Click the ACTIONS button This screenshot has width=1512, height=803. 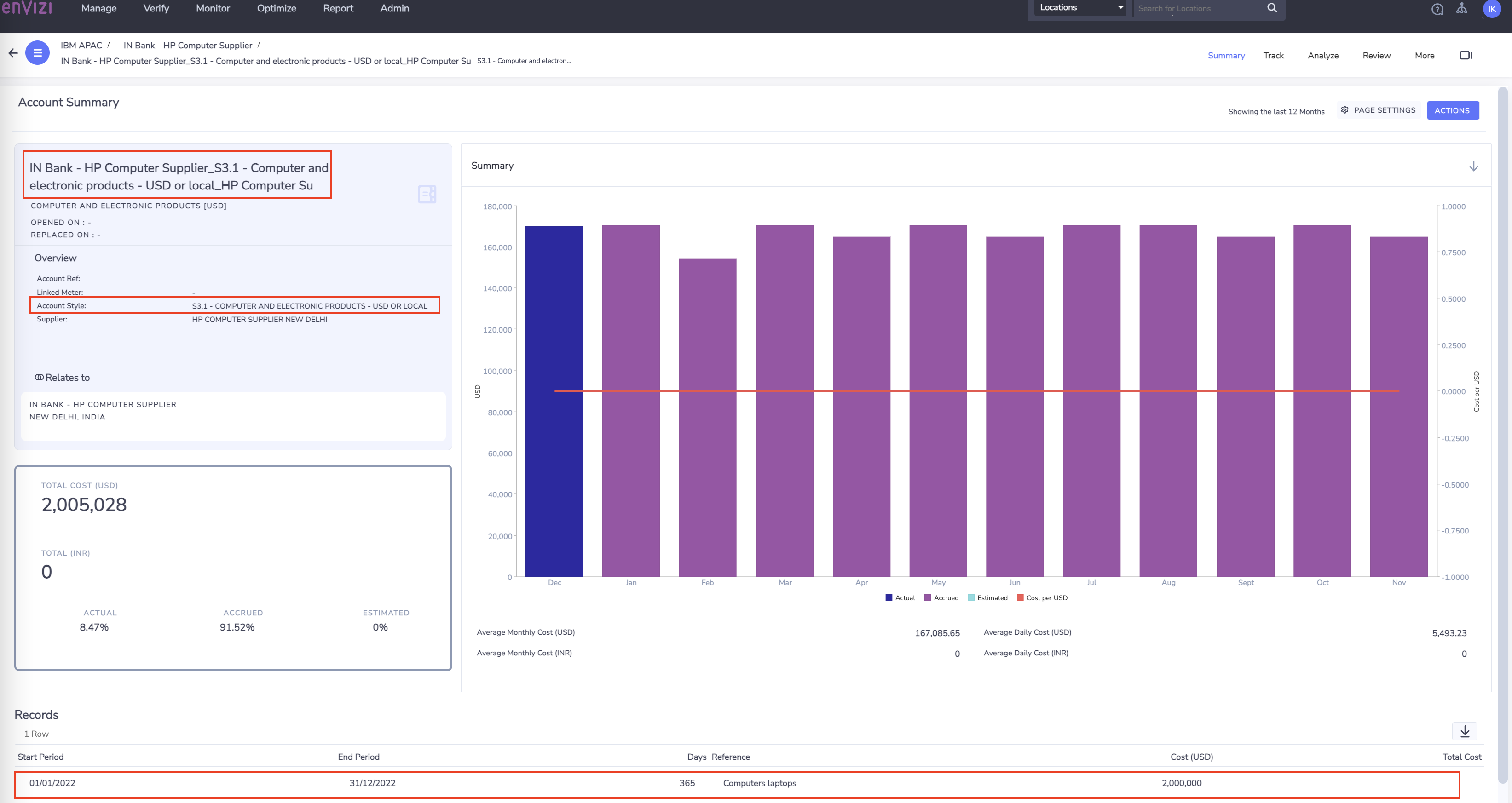(1453, 110)
